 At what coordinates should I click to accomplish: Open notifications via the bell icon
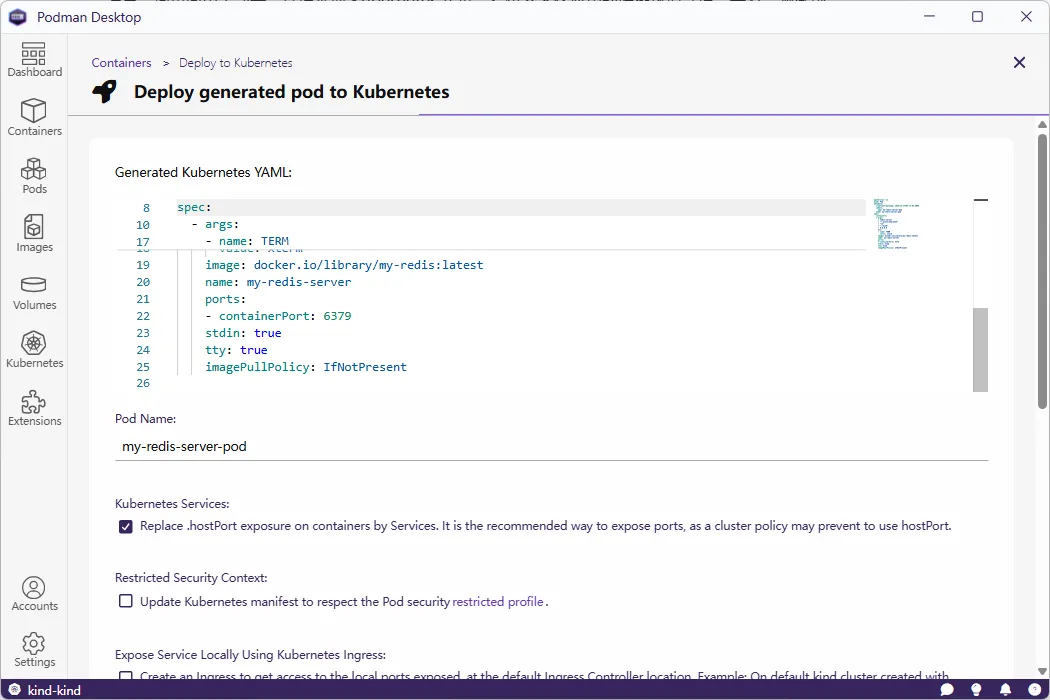pyautogui.click(x=1005, y=689)
